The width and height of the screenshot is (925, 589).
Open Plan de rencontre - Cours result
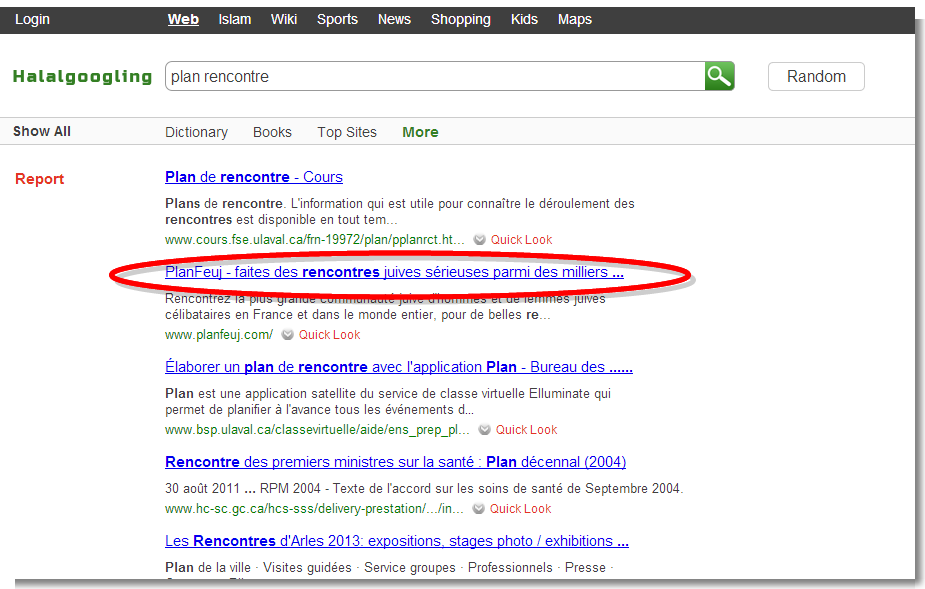coord(254,177)
